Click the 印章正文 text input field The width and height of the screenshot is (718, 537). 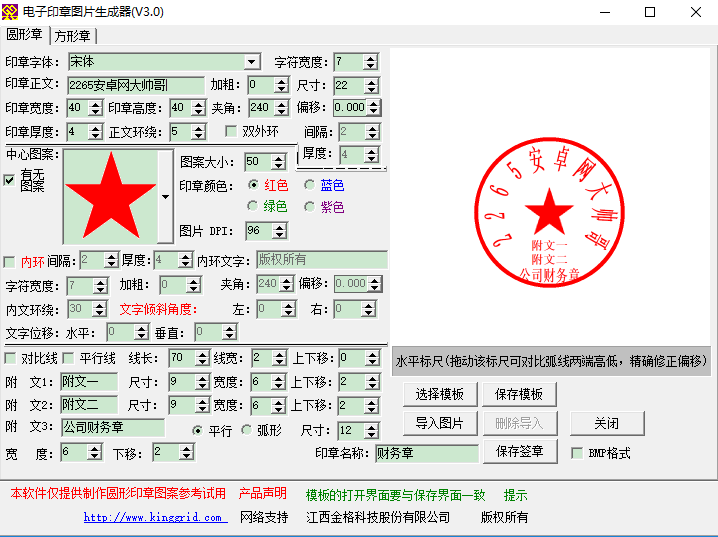pyautogui.click(x=135, y=85)
